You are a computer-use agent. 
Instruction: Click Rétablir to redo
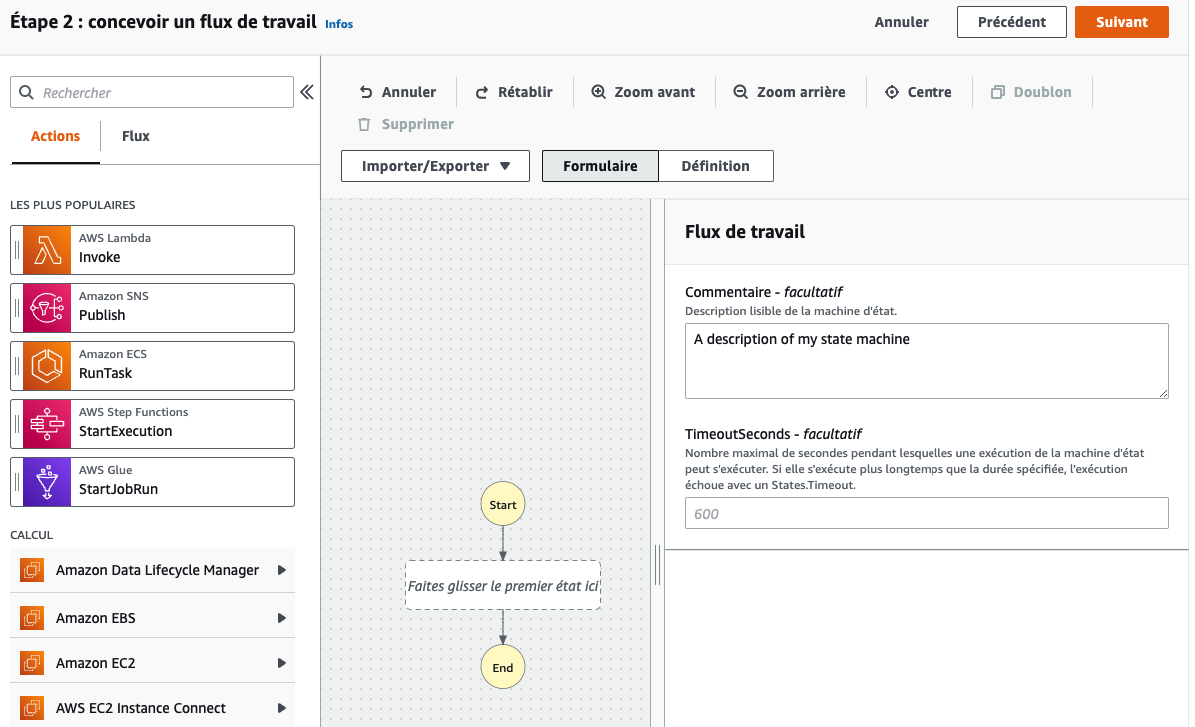coord(514,92)
